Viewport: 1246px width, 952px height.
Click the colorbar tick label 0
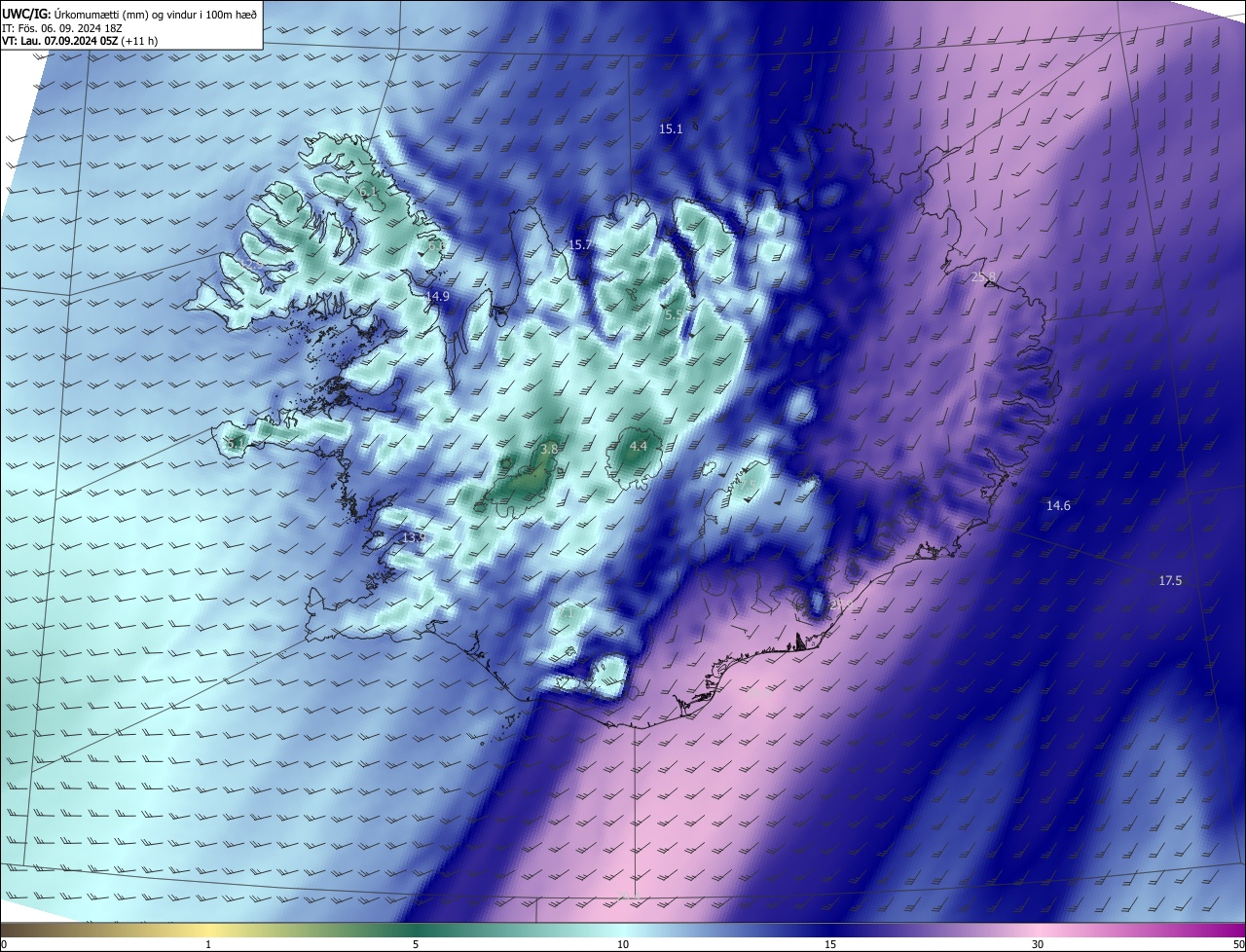4,944
